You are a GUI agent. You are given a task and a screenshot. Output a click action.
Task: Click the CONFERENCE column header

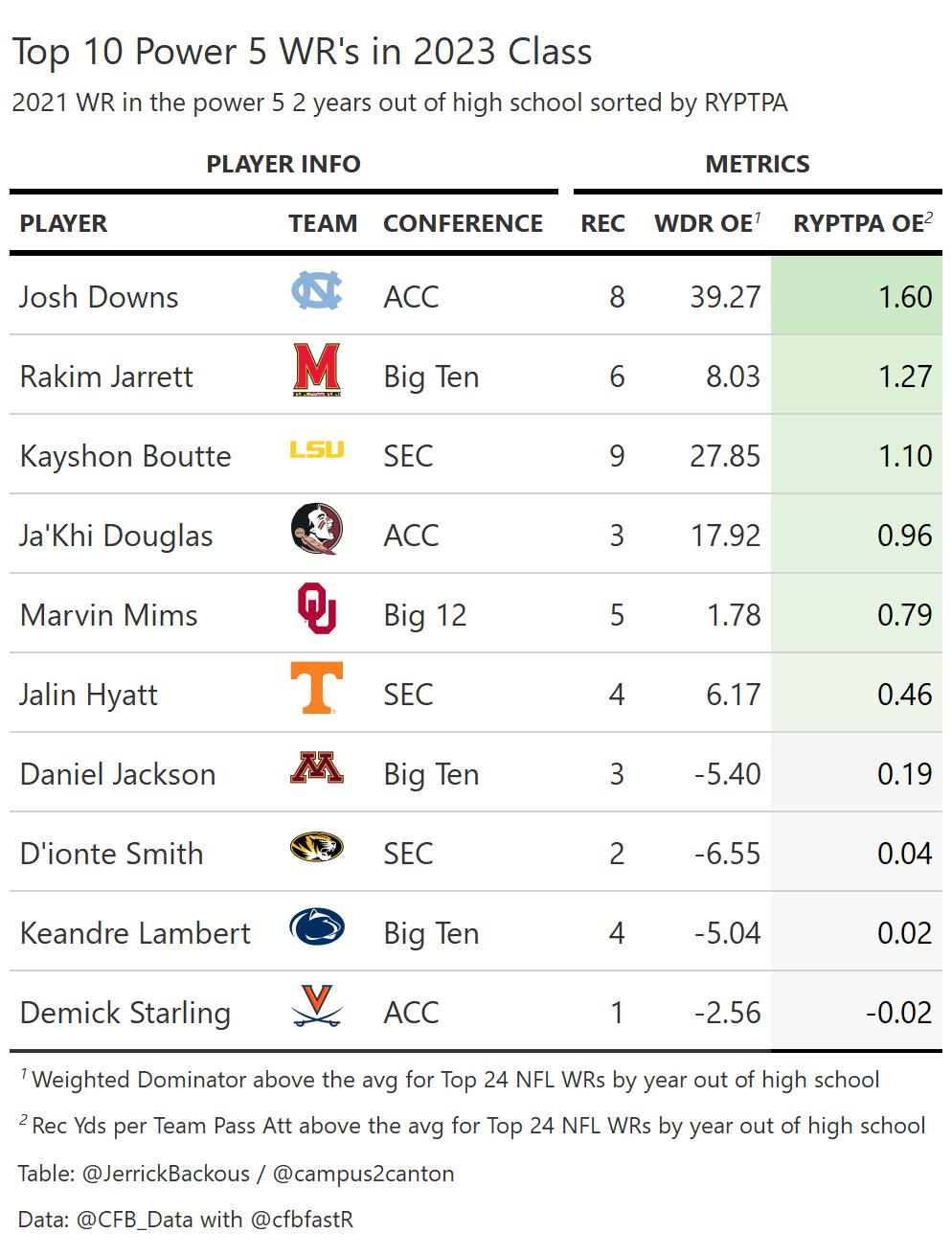463,223
